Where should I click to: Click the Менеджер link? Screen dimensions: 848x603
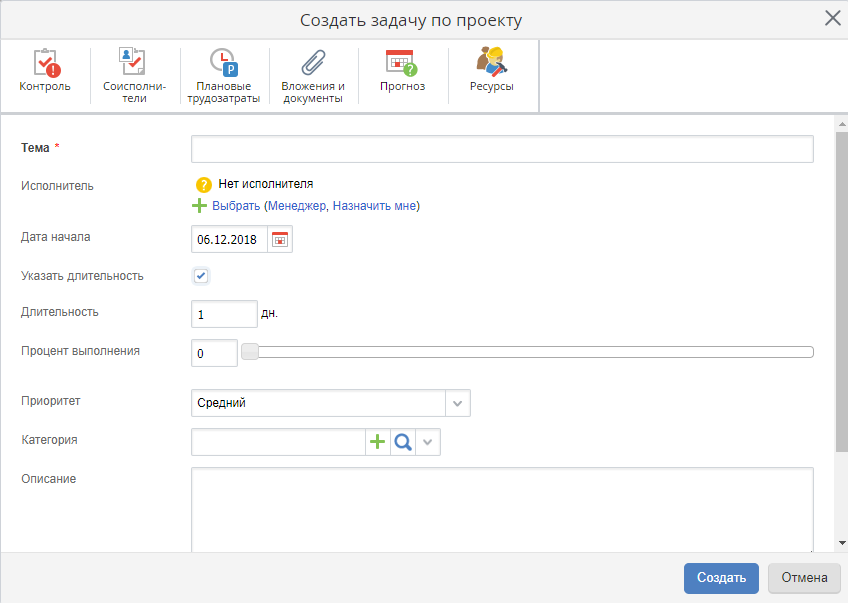click(297, 206)
